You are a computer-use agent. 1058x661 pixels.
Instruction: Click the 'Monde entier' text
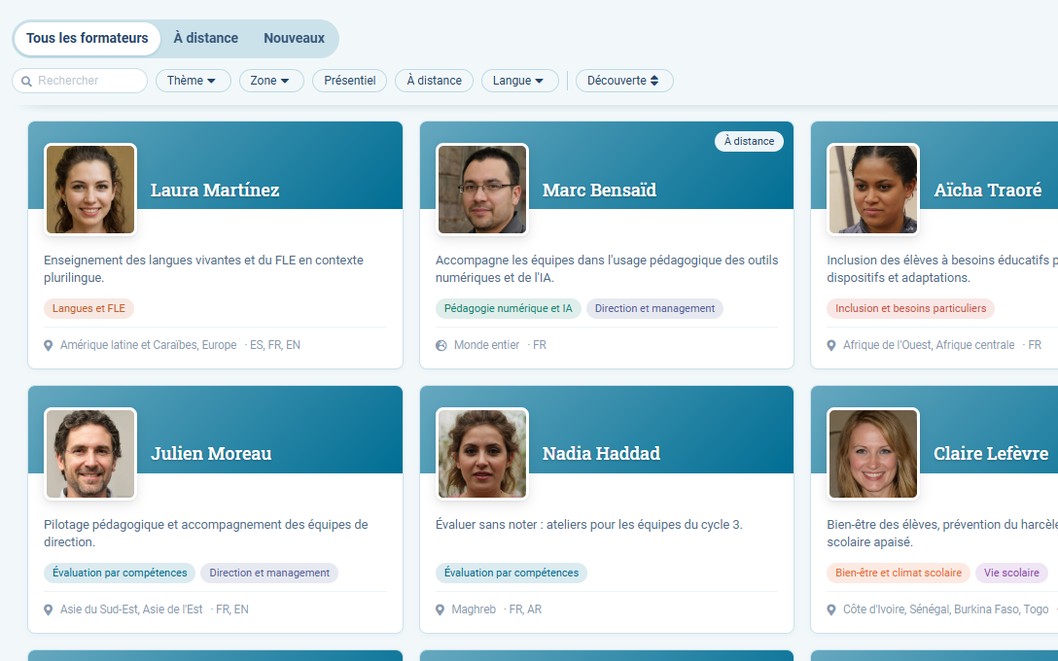pos(486,345)
